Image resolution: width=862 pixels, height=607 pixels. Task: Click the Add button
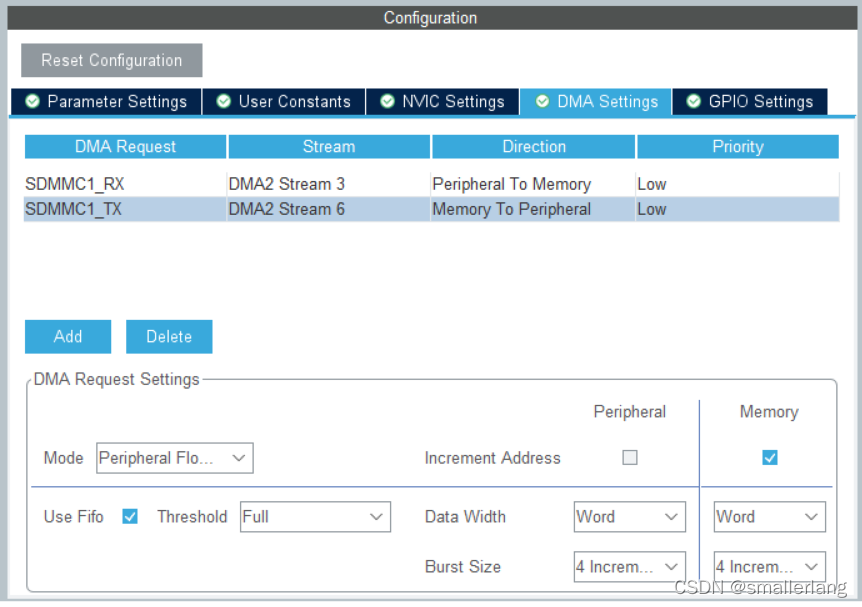point(68,336)
